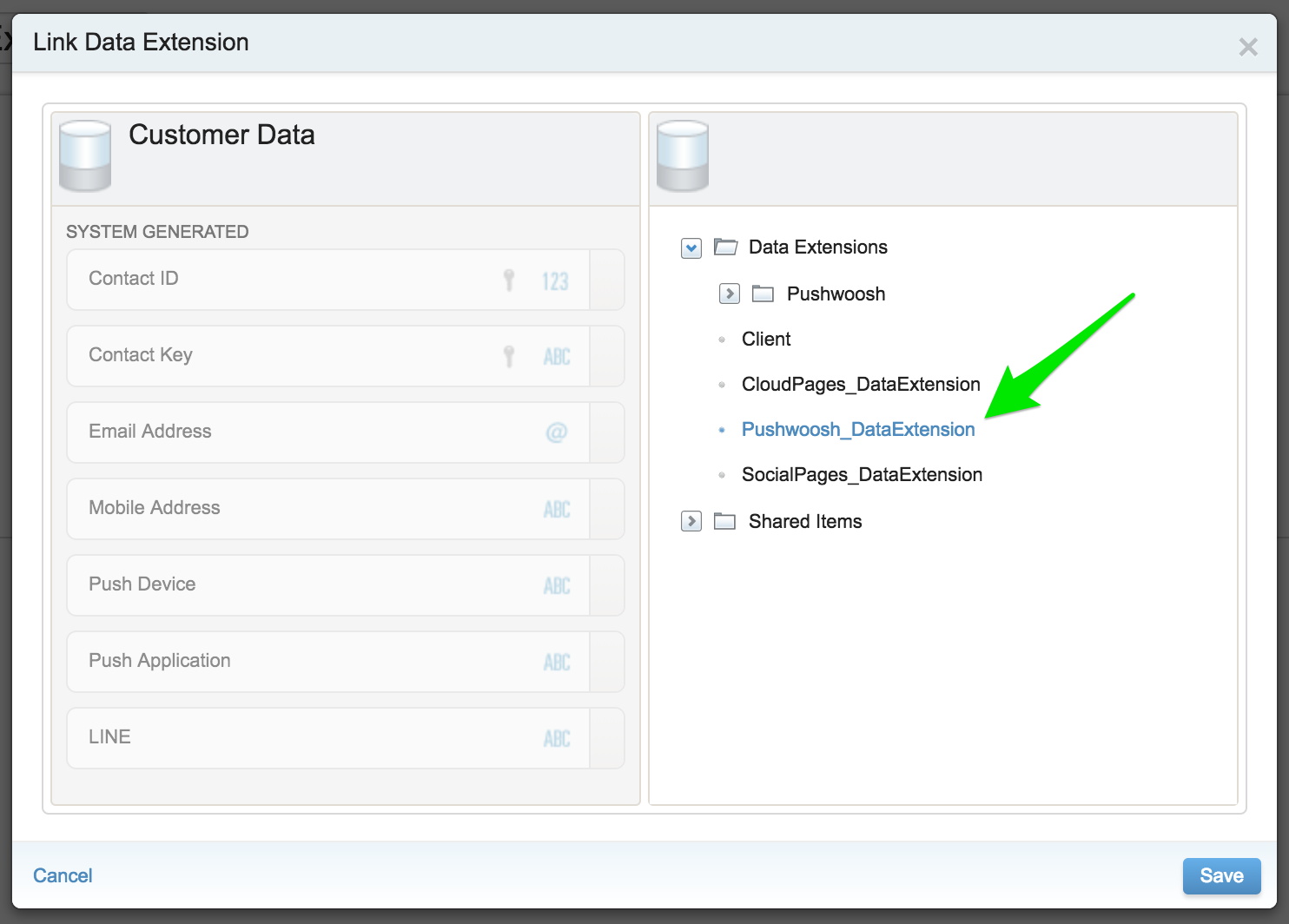
Task: Expand the Shared Items folder
Action: pos(691,521)
